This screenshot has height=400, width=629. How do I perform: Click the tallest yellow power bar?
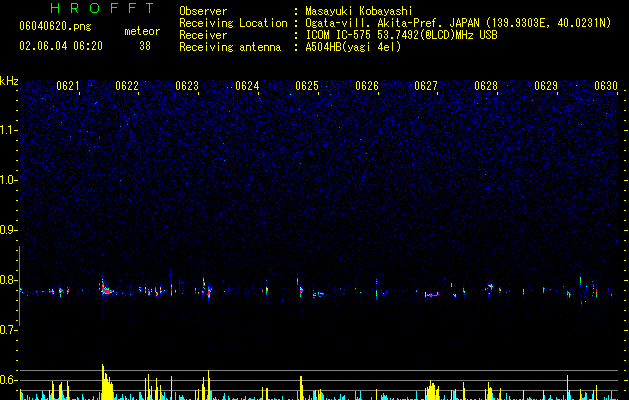(x=103, y=382)
